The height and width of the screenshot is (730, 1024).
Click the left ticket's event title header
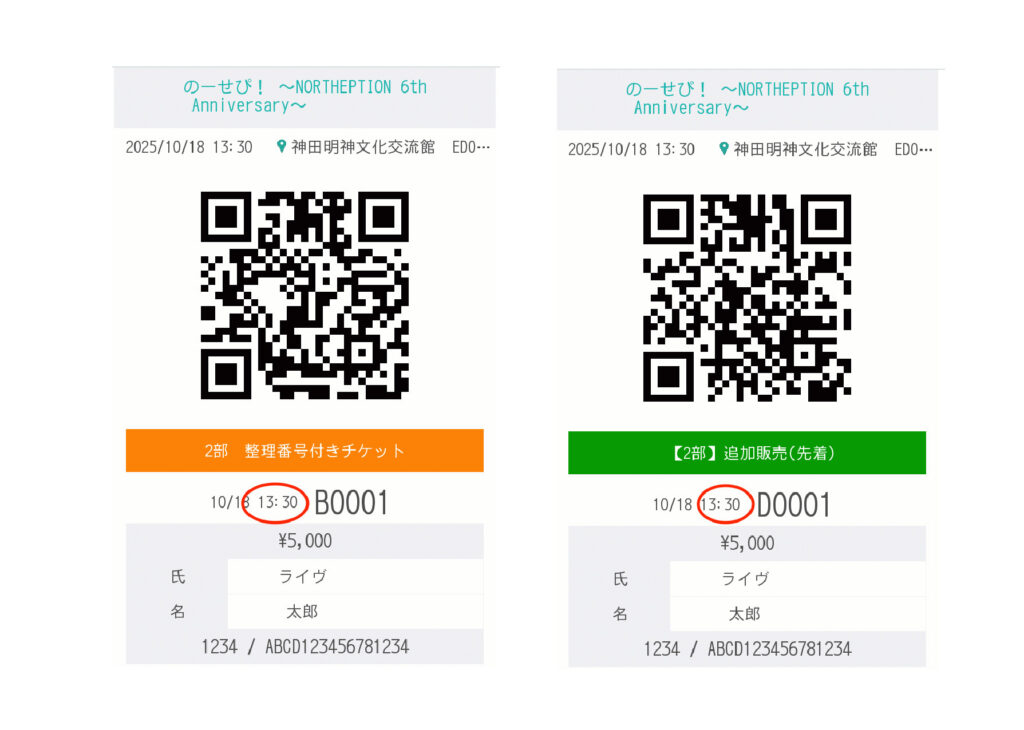(304, 97)
